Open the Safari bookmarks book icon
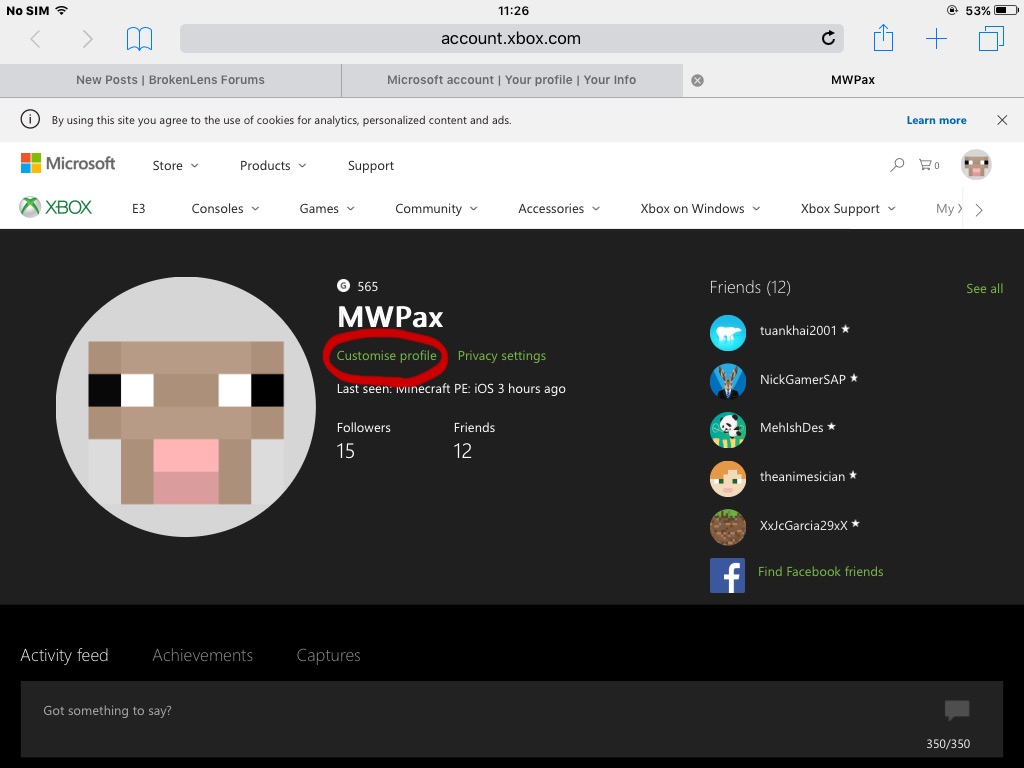The image size is (1024, 768). point(139,39)
